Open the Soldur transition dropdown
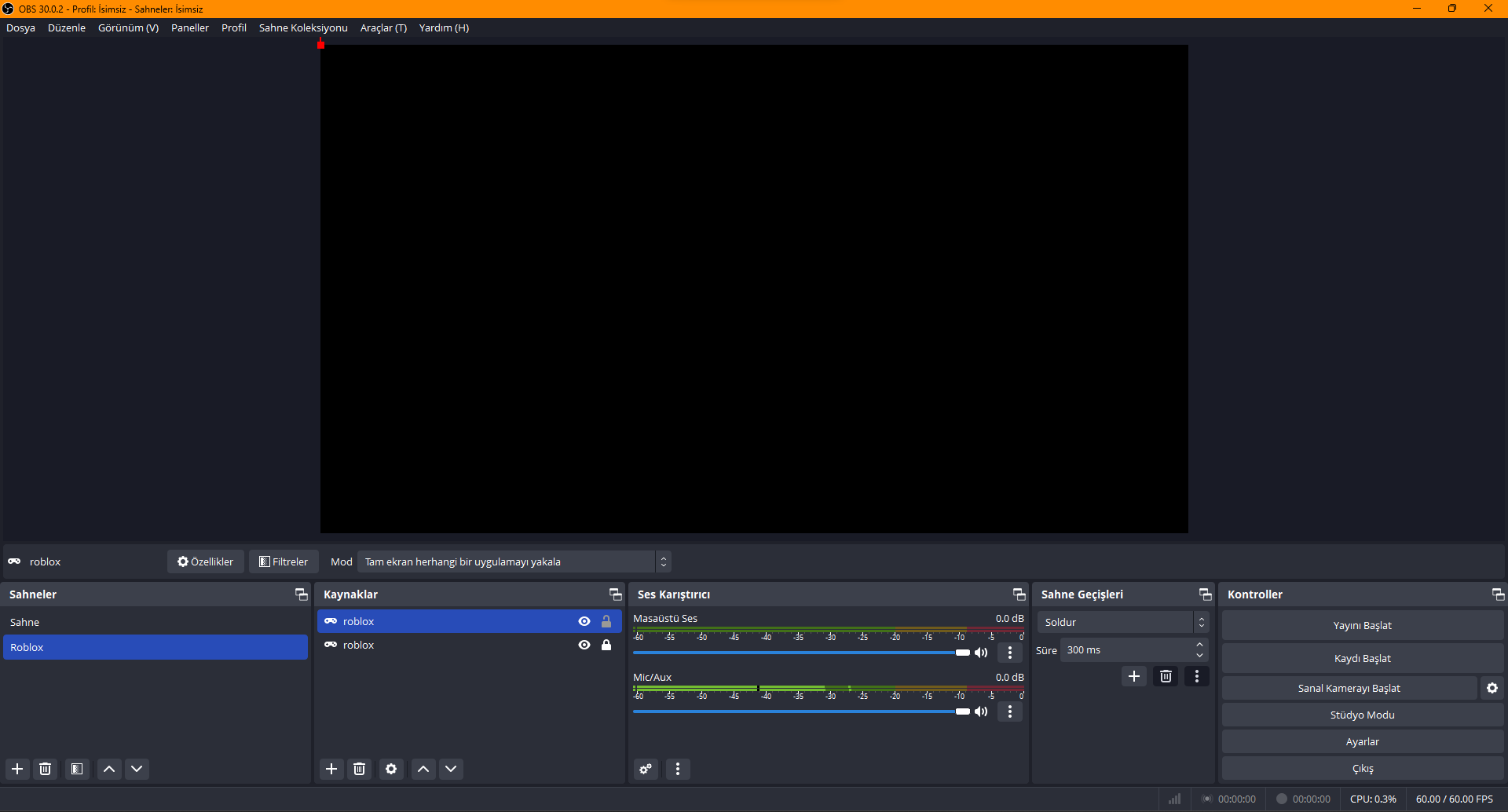 point(1122,622)
